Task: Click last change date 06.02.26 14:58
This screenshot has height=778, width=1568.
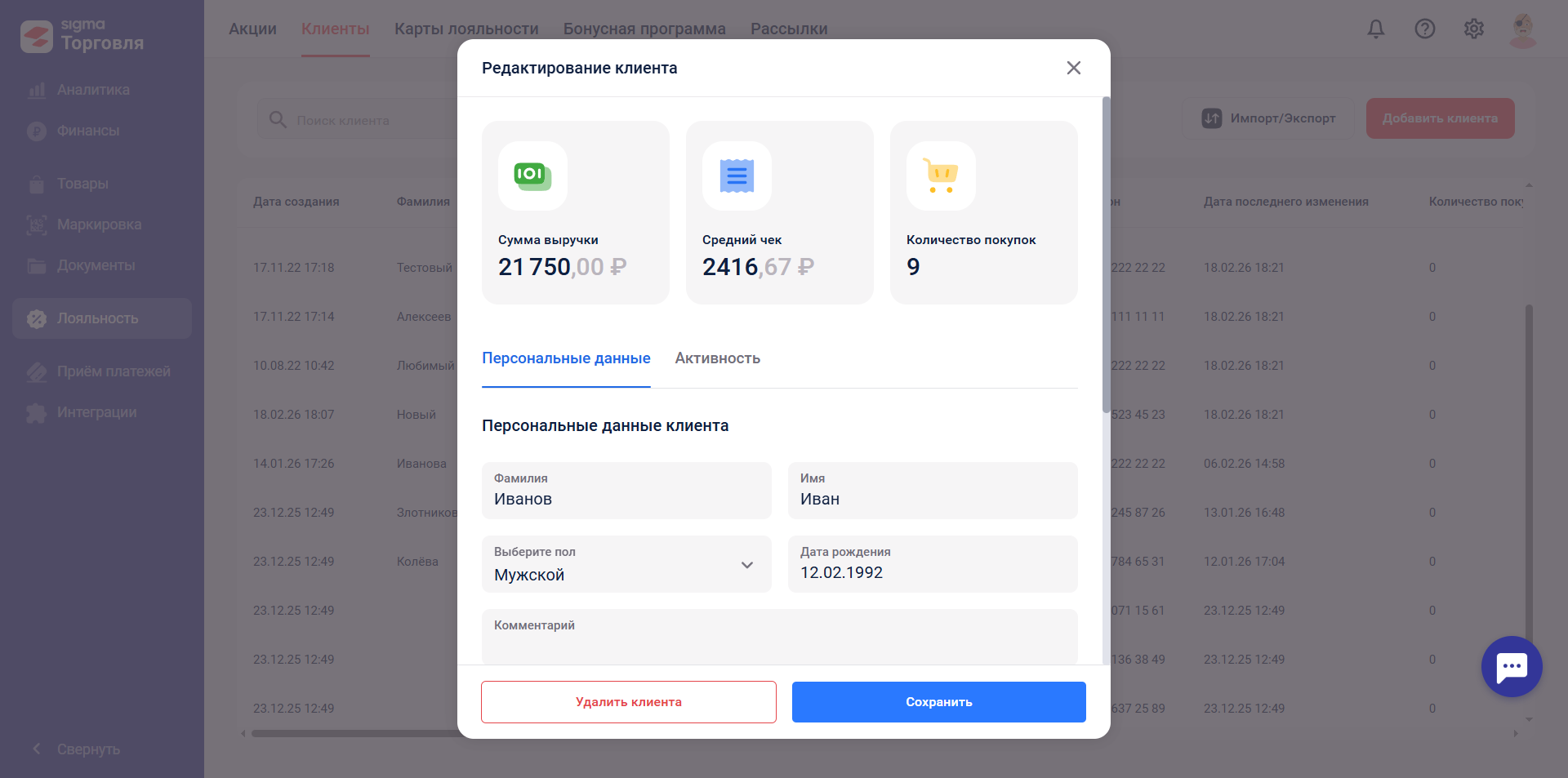Action: click(1244, 464)
